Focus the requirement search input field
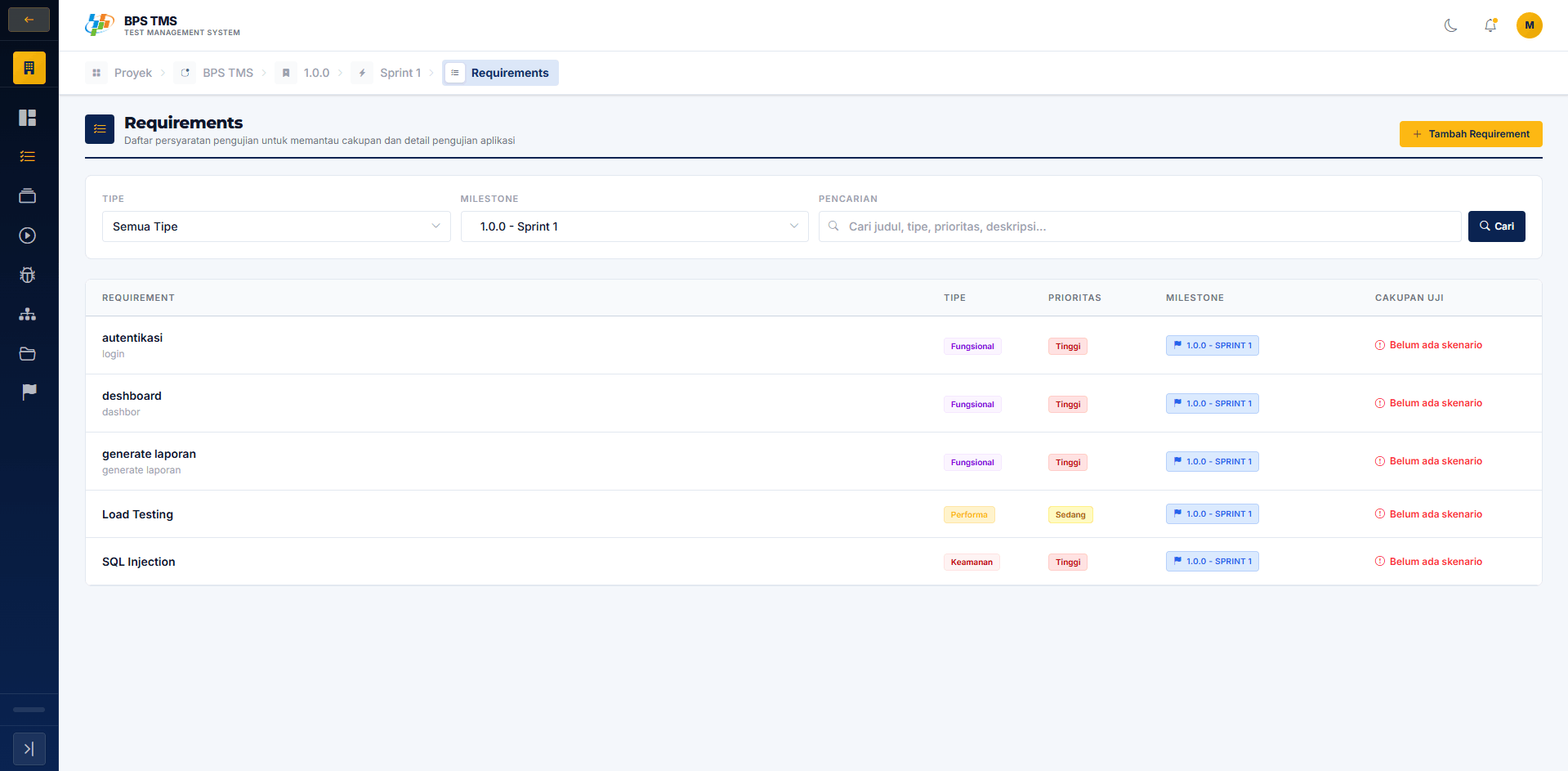Screen dimensions: 1568x771 coord(1140,226)
